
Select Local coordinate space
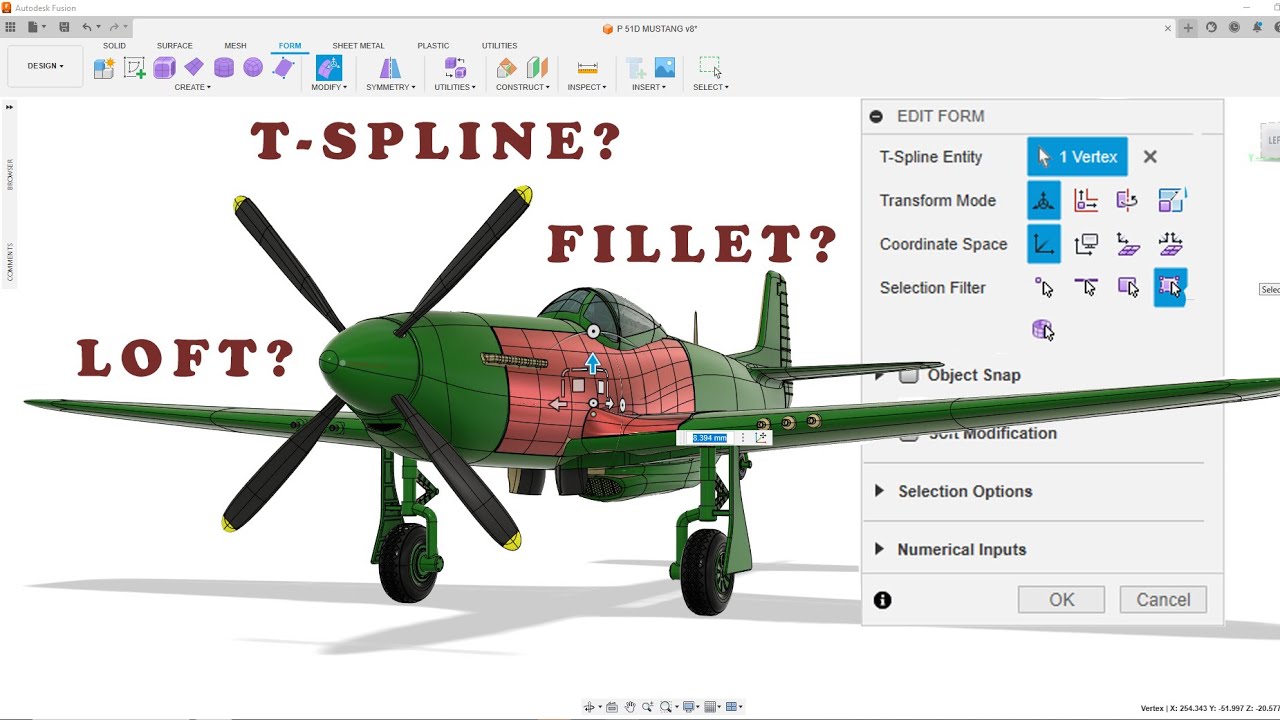[1128, 244]
